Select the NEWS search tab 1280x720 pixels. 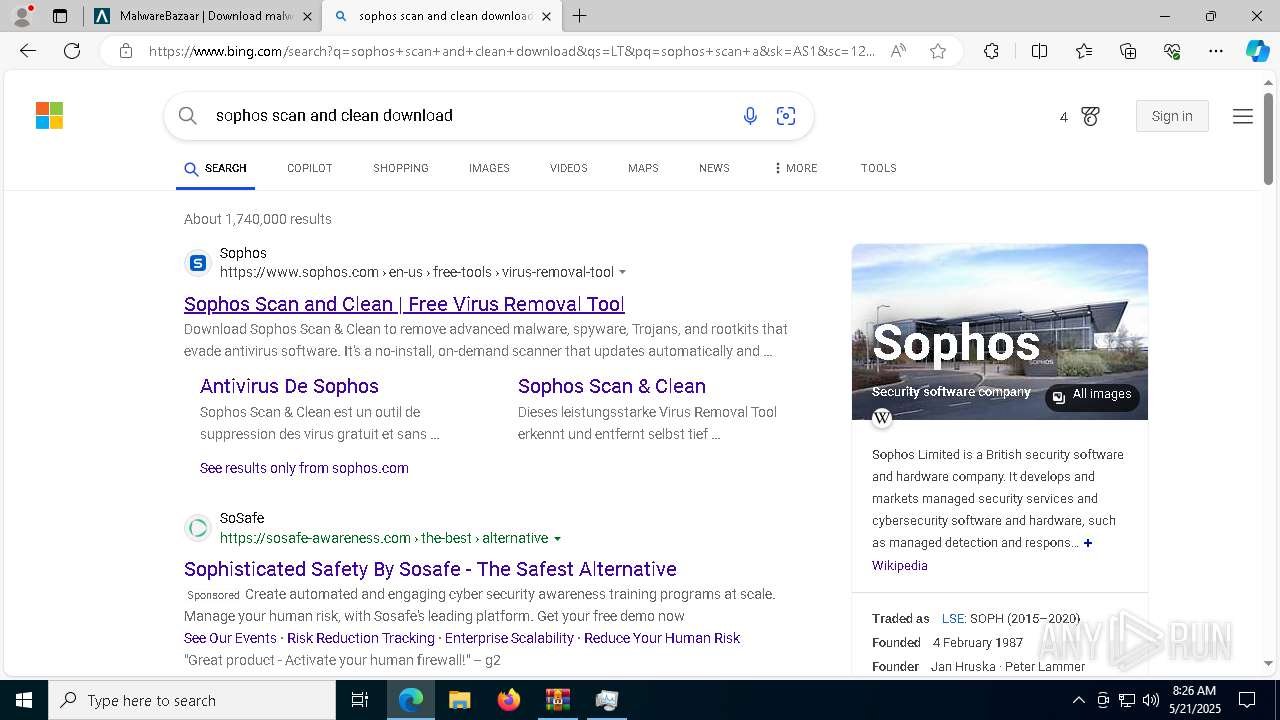coord(714,168)
